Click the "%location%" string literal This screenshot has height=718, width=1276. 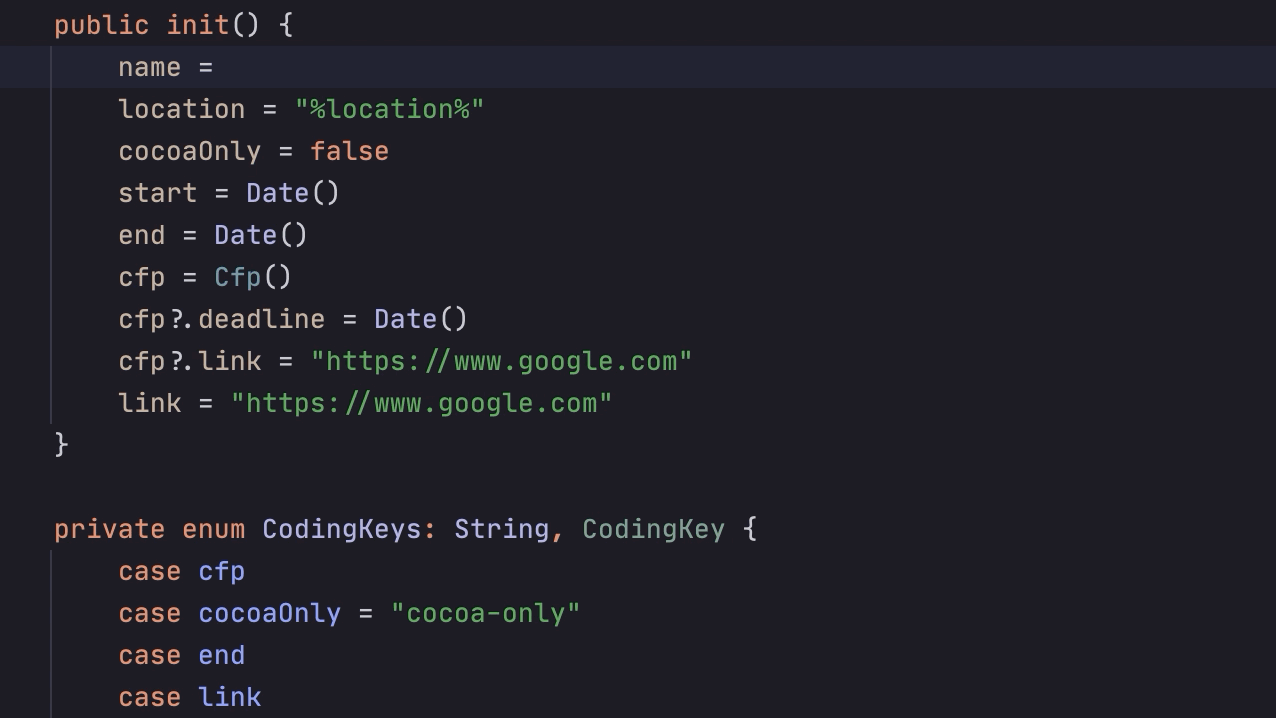(x=390, y=109)
